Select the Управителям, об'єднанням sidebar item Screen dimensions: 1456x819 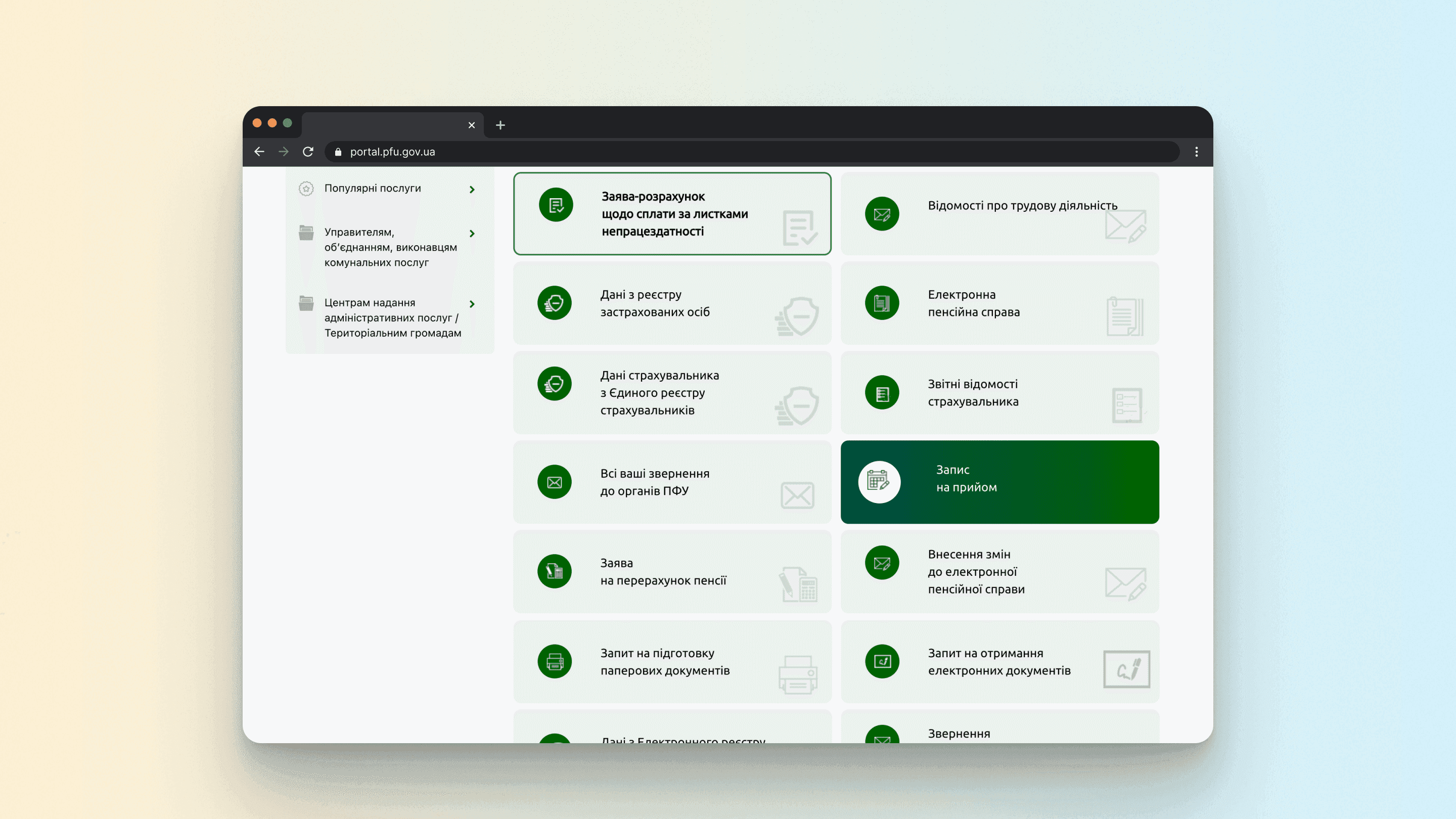pyautogui.click(x=390, y=247)
